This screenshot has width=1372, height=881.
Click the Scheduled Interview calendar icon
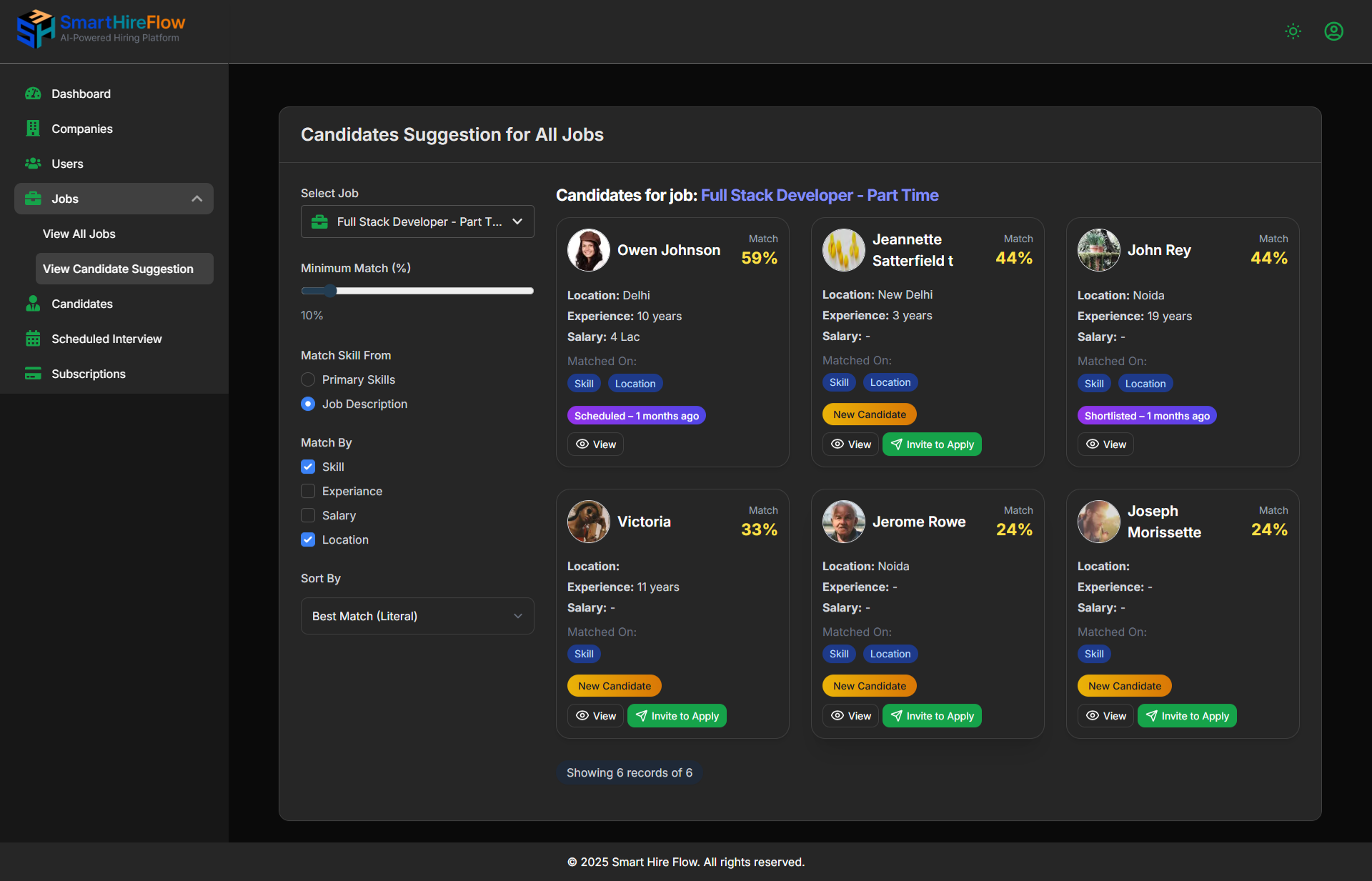coord(33,339)
